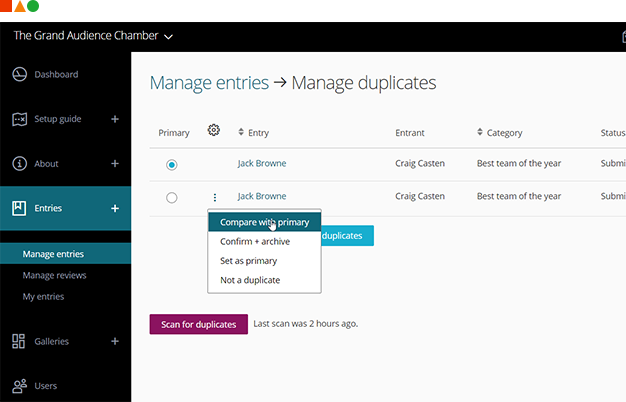The height and width of the screenshot is (402, 626).
Task: Click the About info icon
Action: tap(18, 164)
